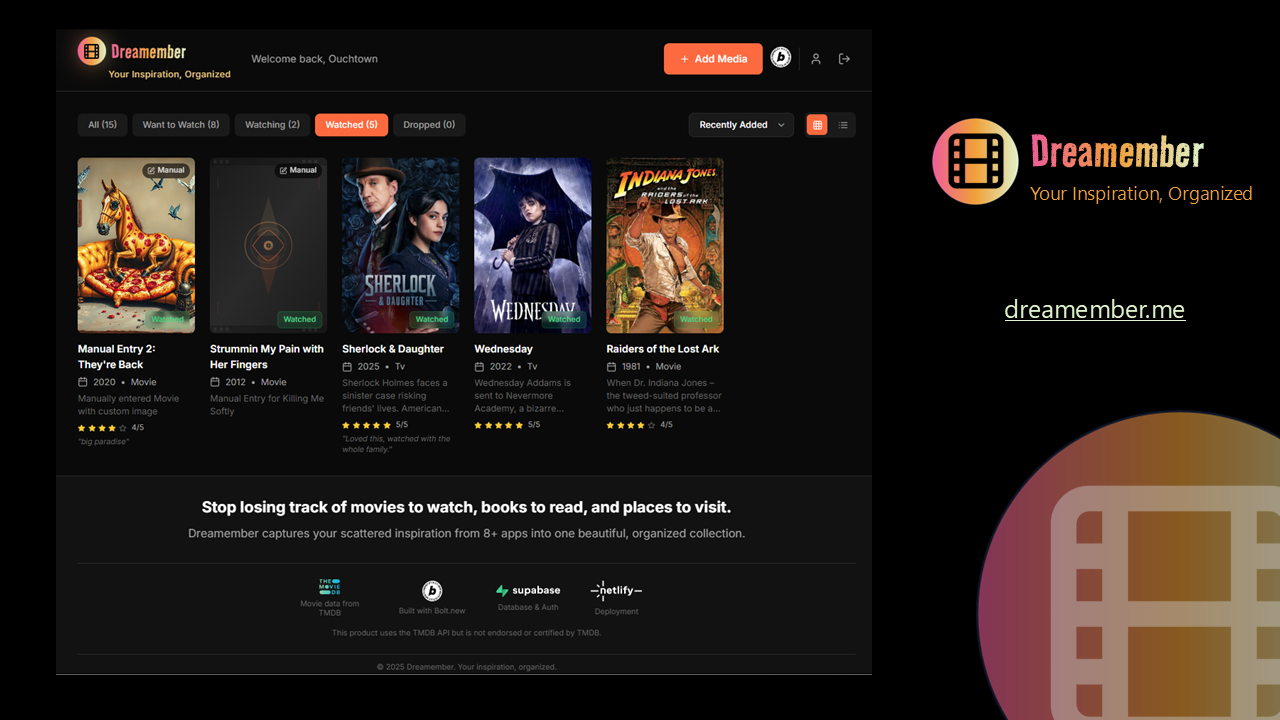Viewport: 1280px width, 720px height.
Task: Click the Raiders of the Lost Ark title
Action: 663,349
